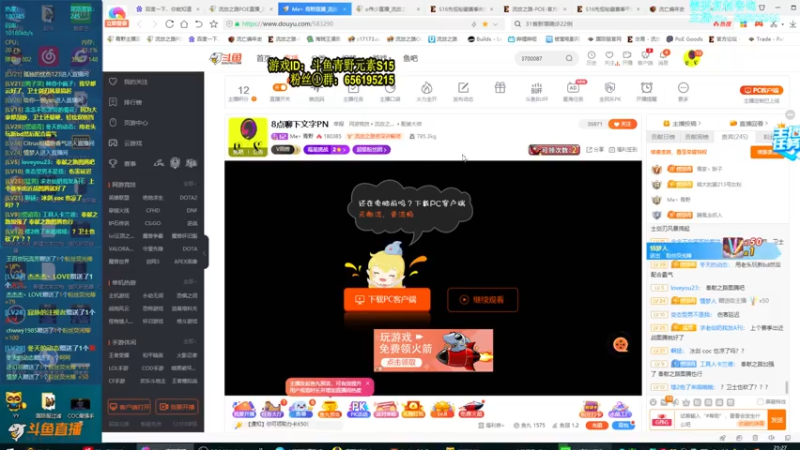Click the rocket ship icon below the player
The width and height of the screenshot is (800, 450).
pyautogui.click(x=471, y=409)
